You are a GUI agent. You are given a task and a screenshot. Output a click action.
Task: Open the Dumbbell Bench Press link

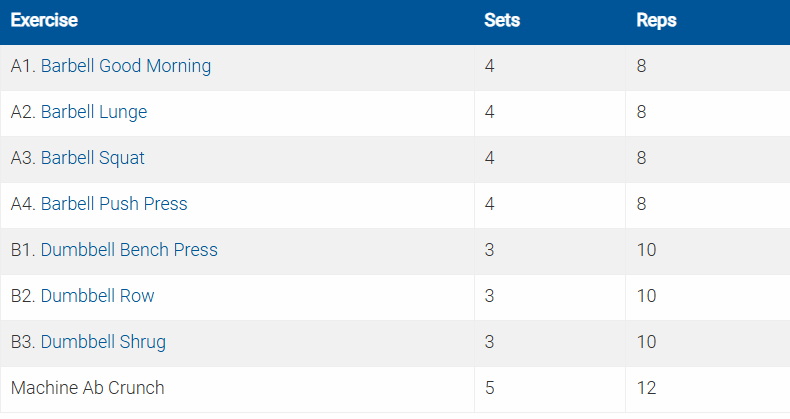pyautogui.click(x=129, y=250)
